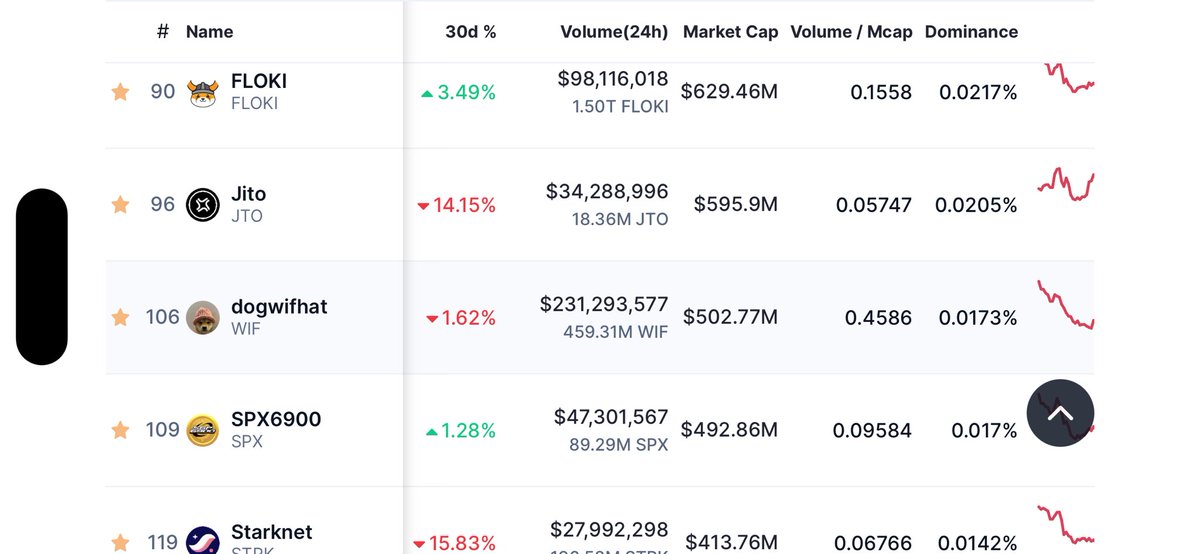Viewport: 1200px width, 554px height.
Task: Click the SPX6900 coin logo icon
Action: click(x=203, y=430)
